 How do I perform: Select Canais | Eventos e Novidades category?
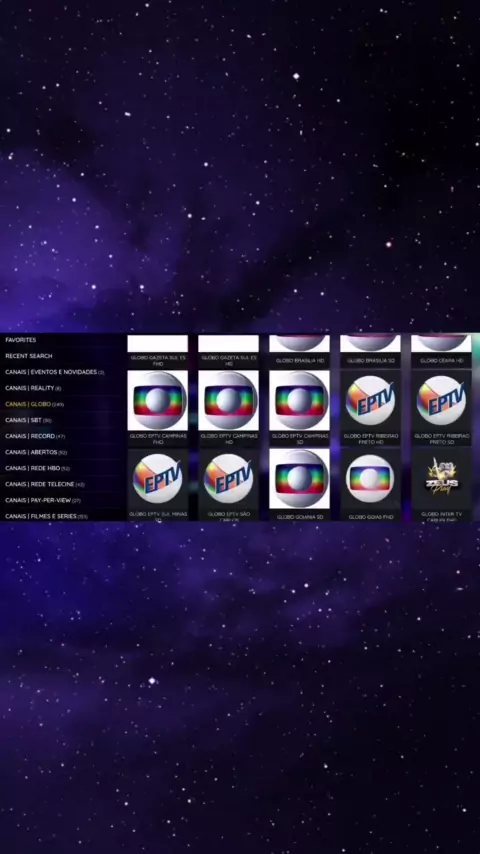coord(54,372)
